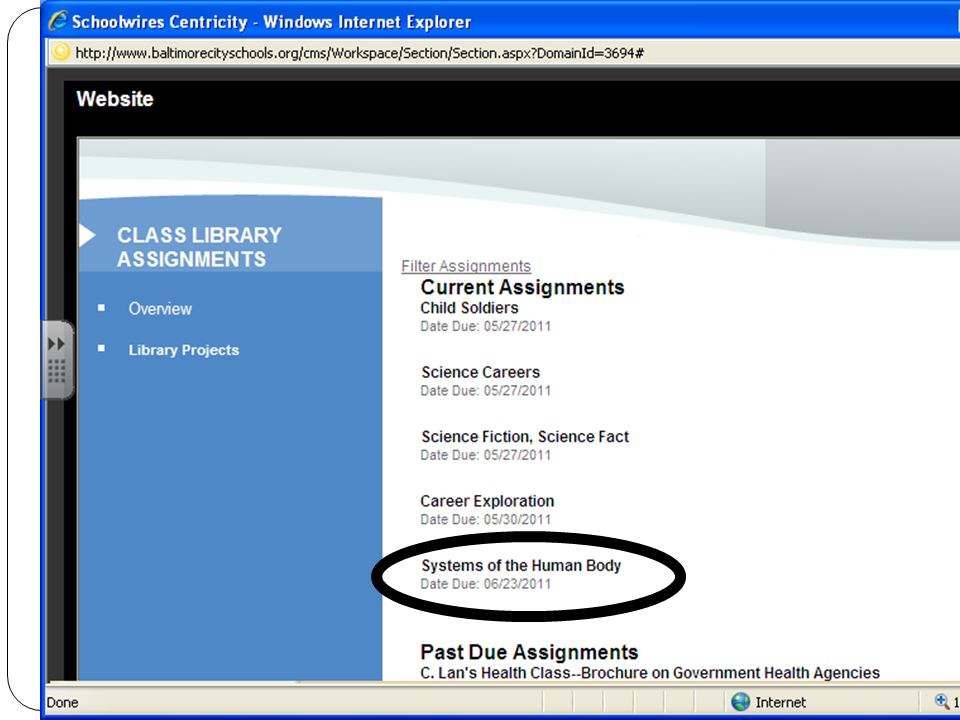Open the Science Careers assignment

(481, 372)
